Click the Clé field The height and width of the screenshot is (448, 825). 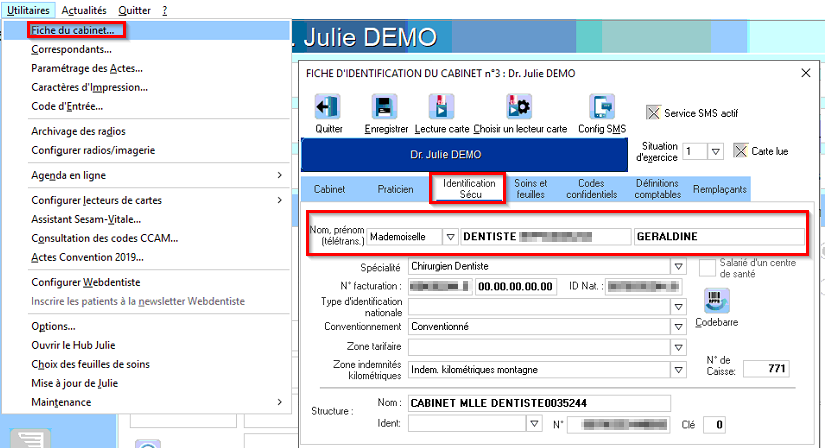pyautogui.click(x=715, y=424)
